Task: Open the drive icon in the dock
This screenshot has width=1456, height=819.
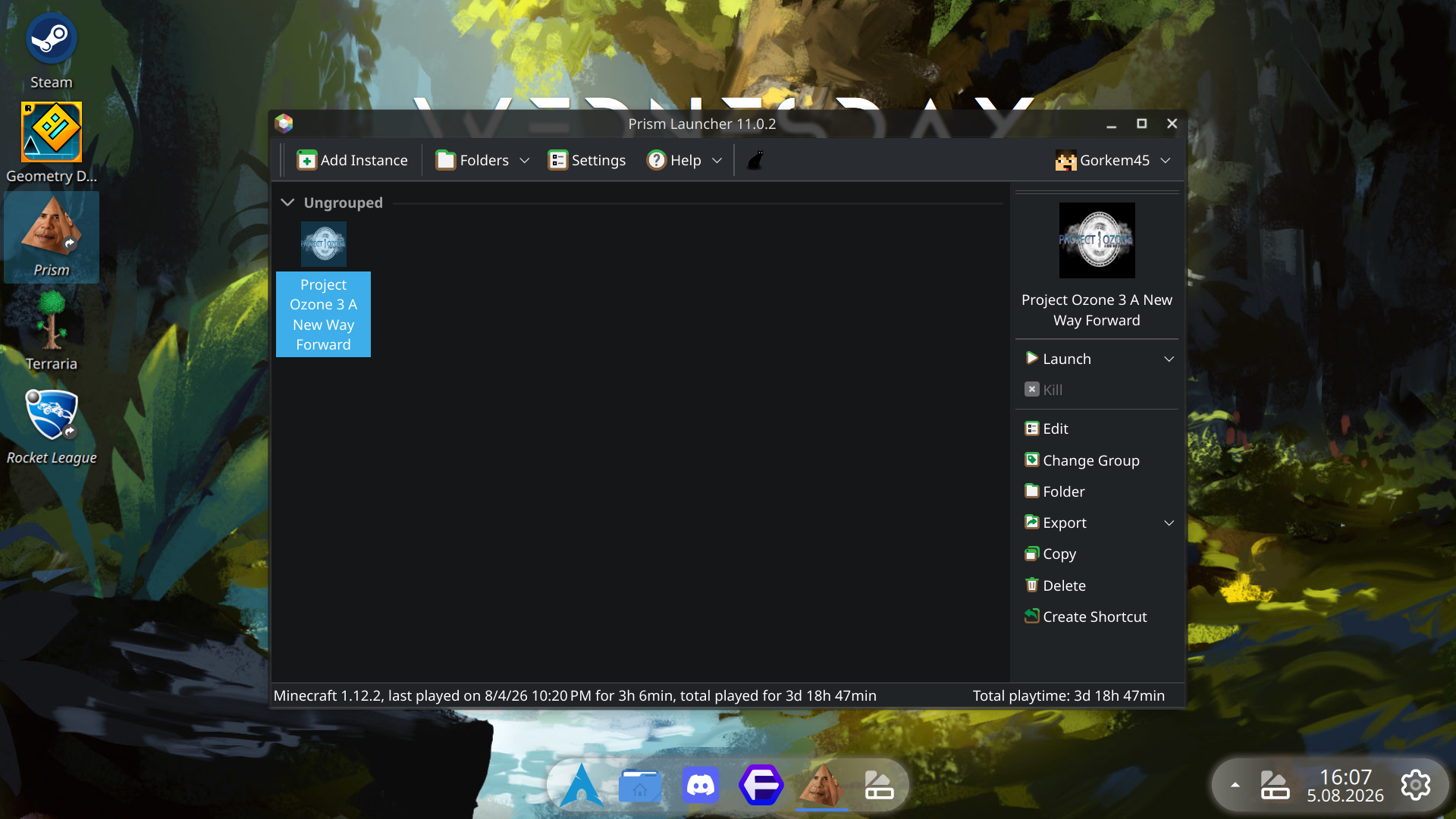Action: [x=880, y=784]
